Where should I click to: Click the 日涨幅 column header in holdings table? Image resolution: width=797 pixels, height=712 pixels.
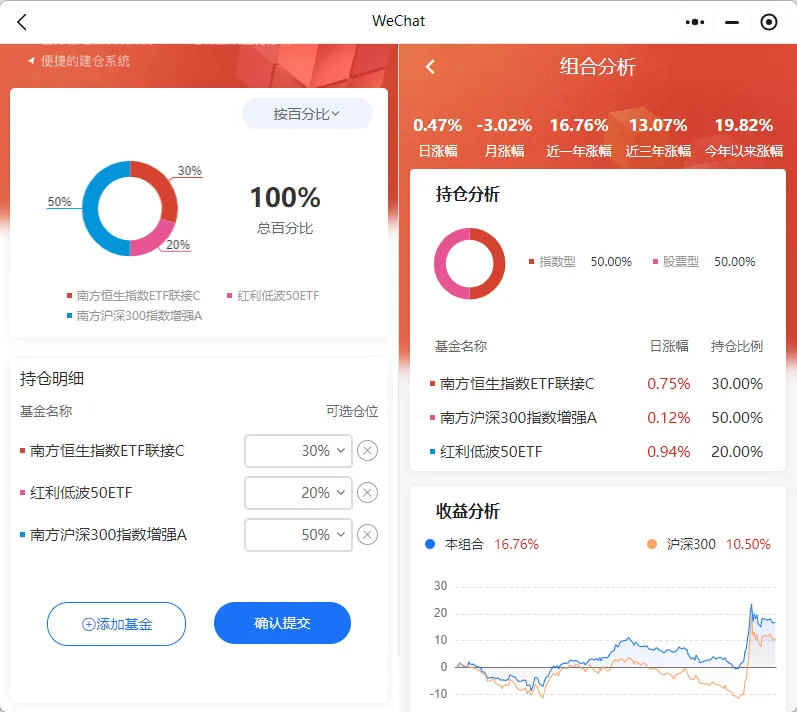[x=669, y=346]
